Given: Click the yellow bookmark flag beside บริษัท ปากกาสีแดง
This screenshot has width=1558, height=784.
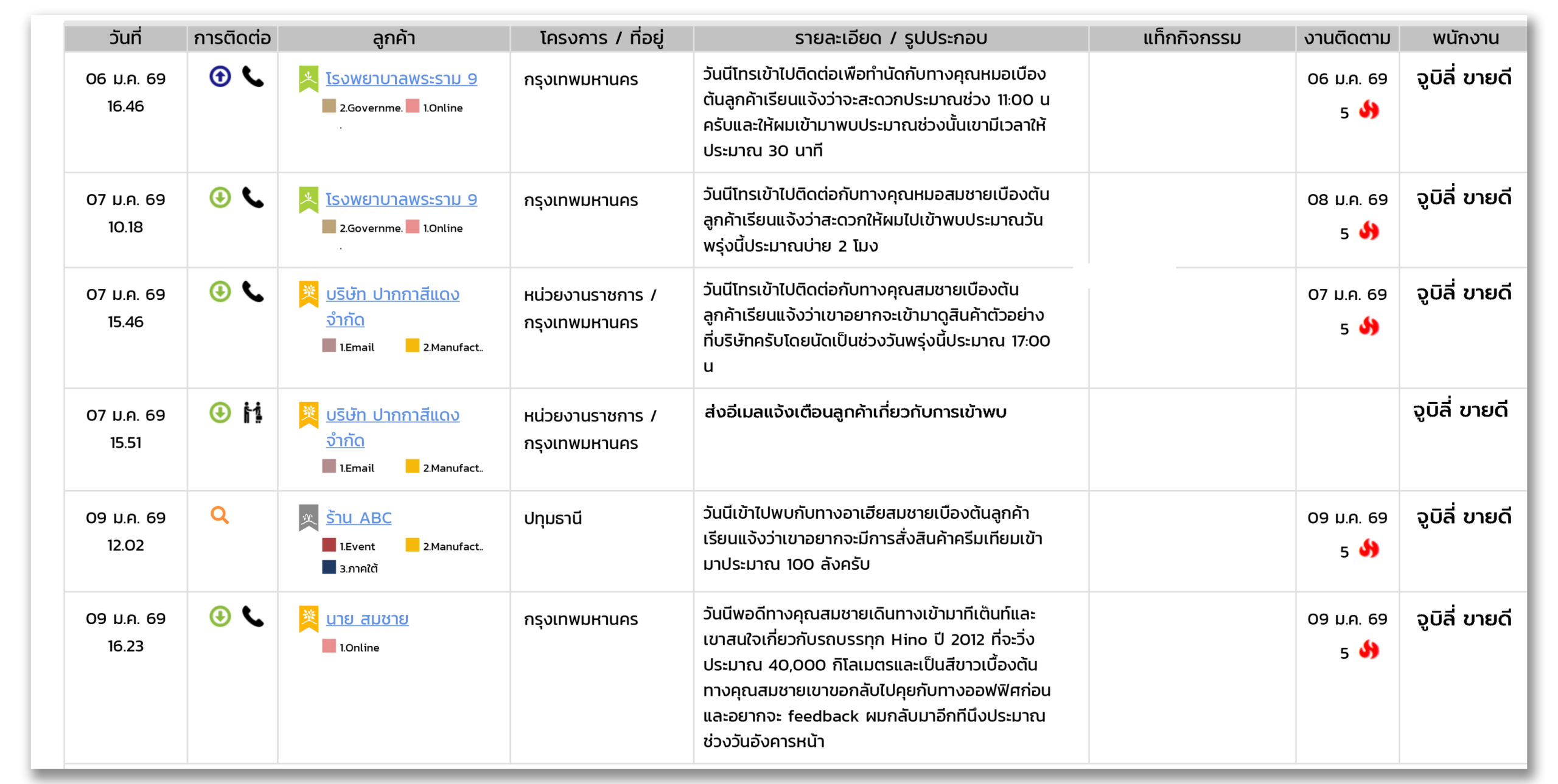Looking at the screenshot, I should point(309,294).
